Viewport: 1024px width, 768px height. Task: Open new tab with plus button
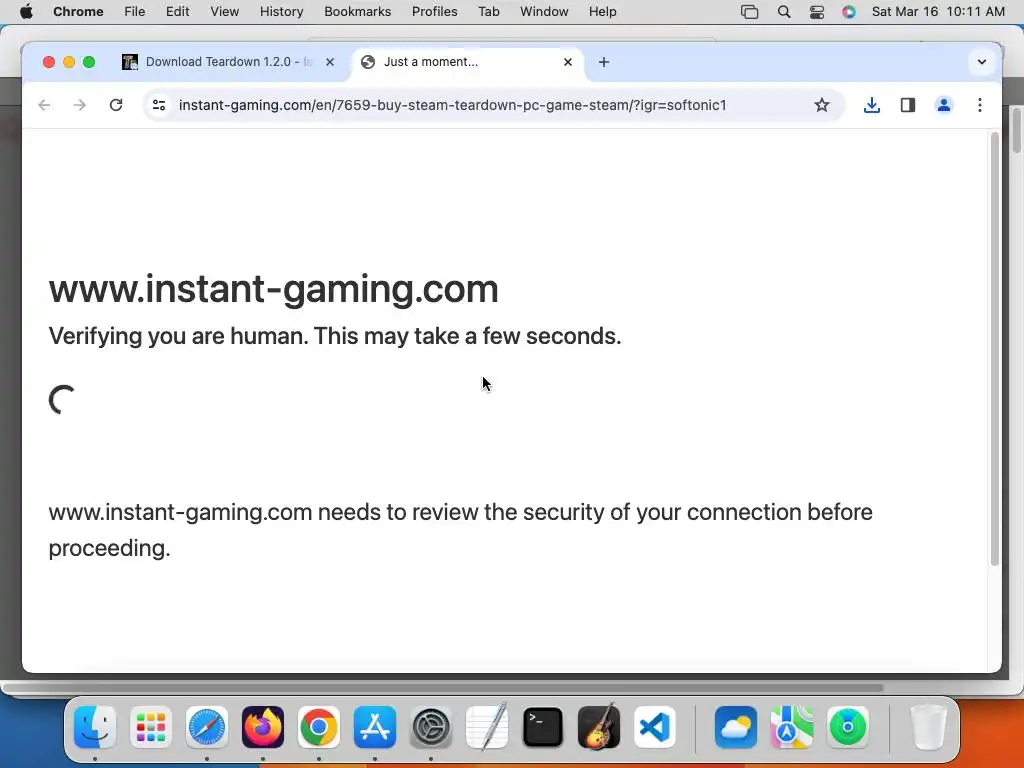pos(604,62)
